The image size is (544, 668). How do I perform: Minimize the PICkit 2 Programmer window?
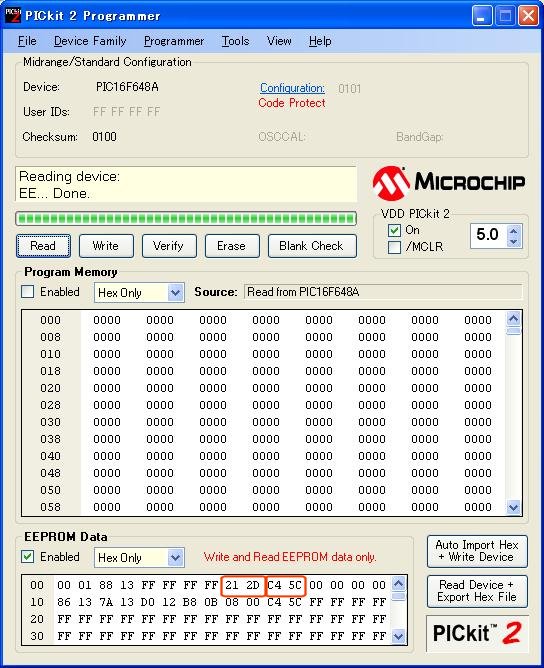tap(482, 17)
